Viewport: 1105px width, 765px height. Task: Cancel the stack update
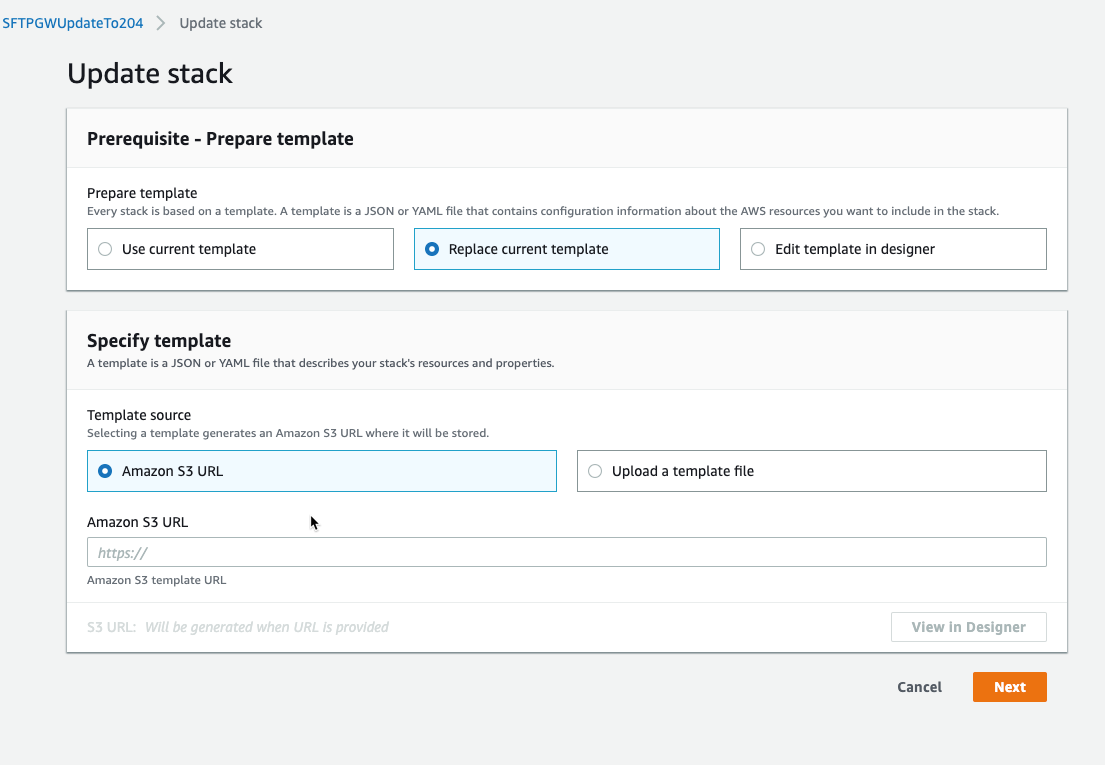click(x=919, y=687)
